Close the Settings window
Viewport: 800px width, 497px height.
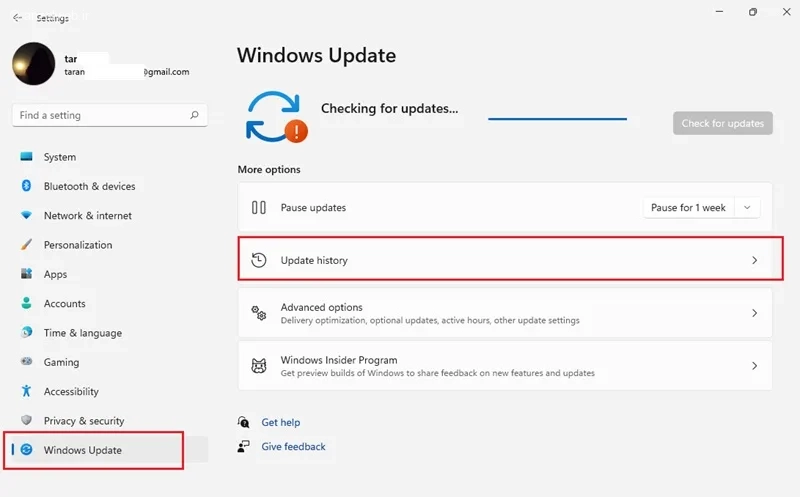787,12
